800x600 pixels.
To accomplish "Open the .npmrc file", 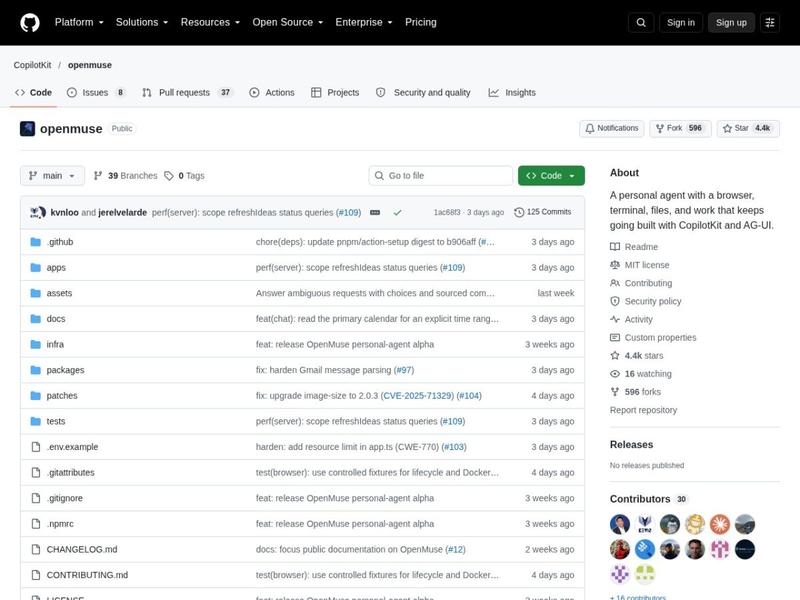I will [60, 523].
